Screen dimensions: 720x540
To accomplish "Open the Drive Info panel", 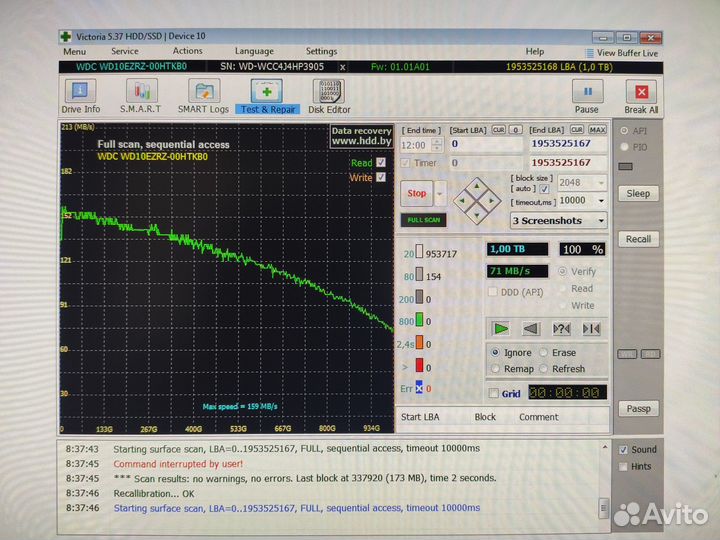I will click(x=80, y=96).
